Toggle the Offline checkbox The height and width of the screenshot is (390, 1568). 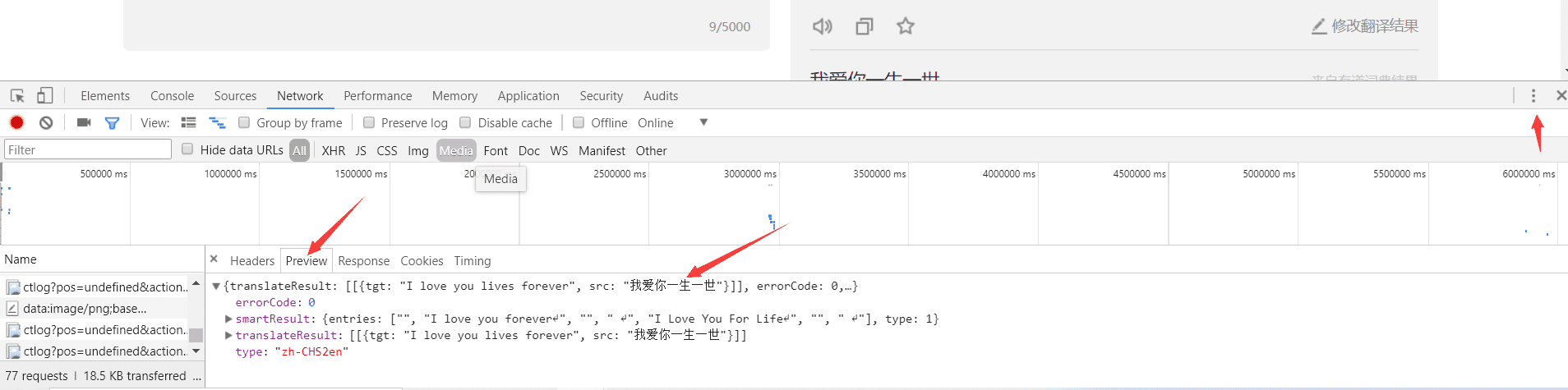click(579, 122)
